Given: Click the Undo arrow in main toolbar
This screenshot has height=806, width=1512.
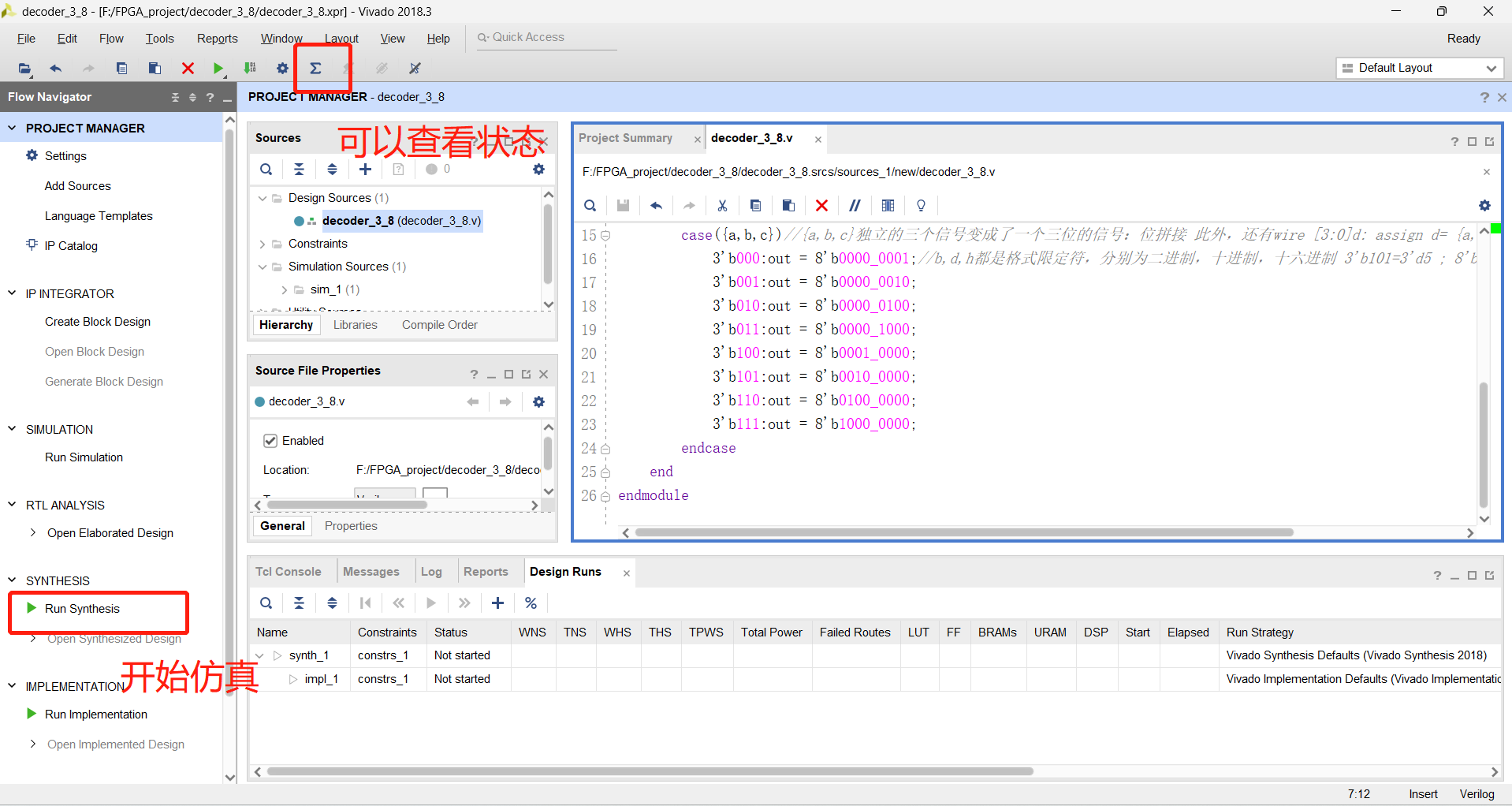Looking at the screenshot, I should 56,69.
